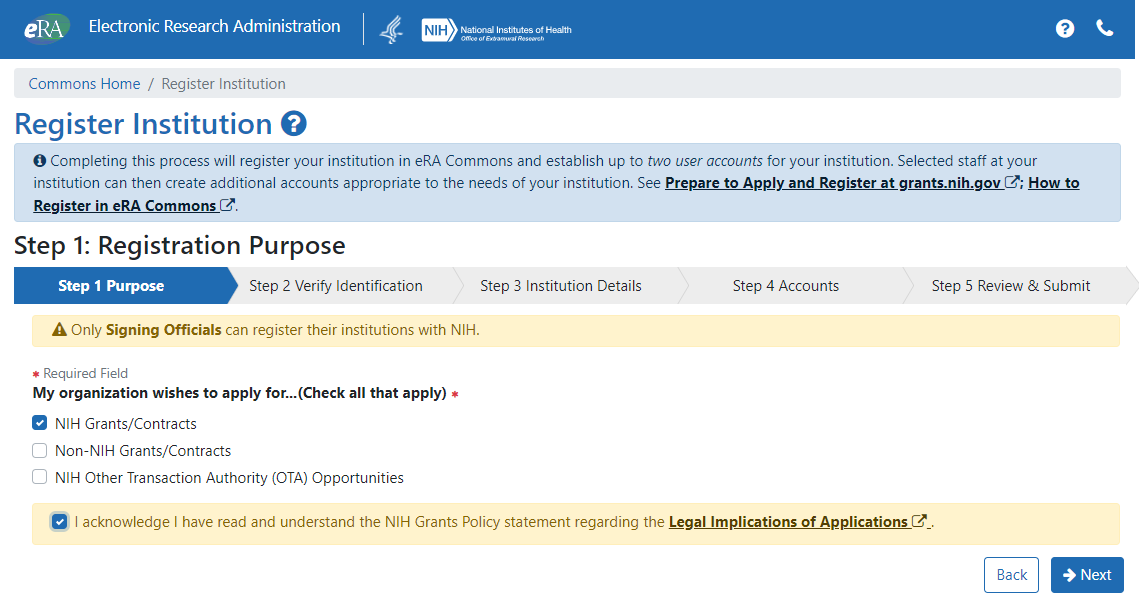Screen dimensions: 1144x600
Task: Click the HHS eagle logo
Action: pos(391,30)
